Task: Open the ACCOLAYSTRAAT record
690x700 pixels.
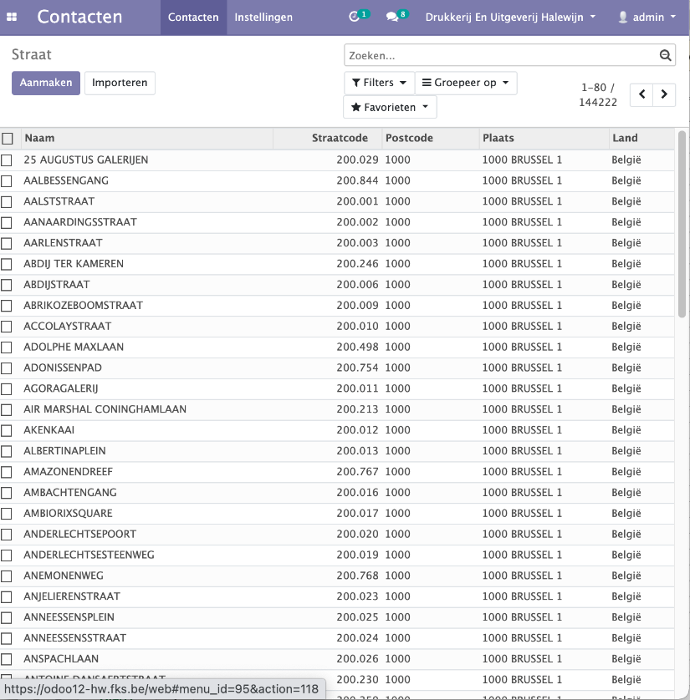Action: pos(67,326)
